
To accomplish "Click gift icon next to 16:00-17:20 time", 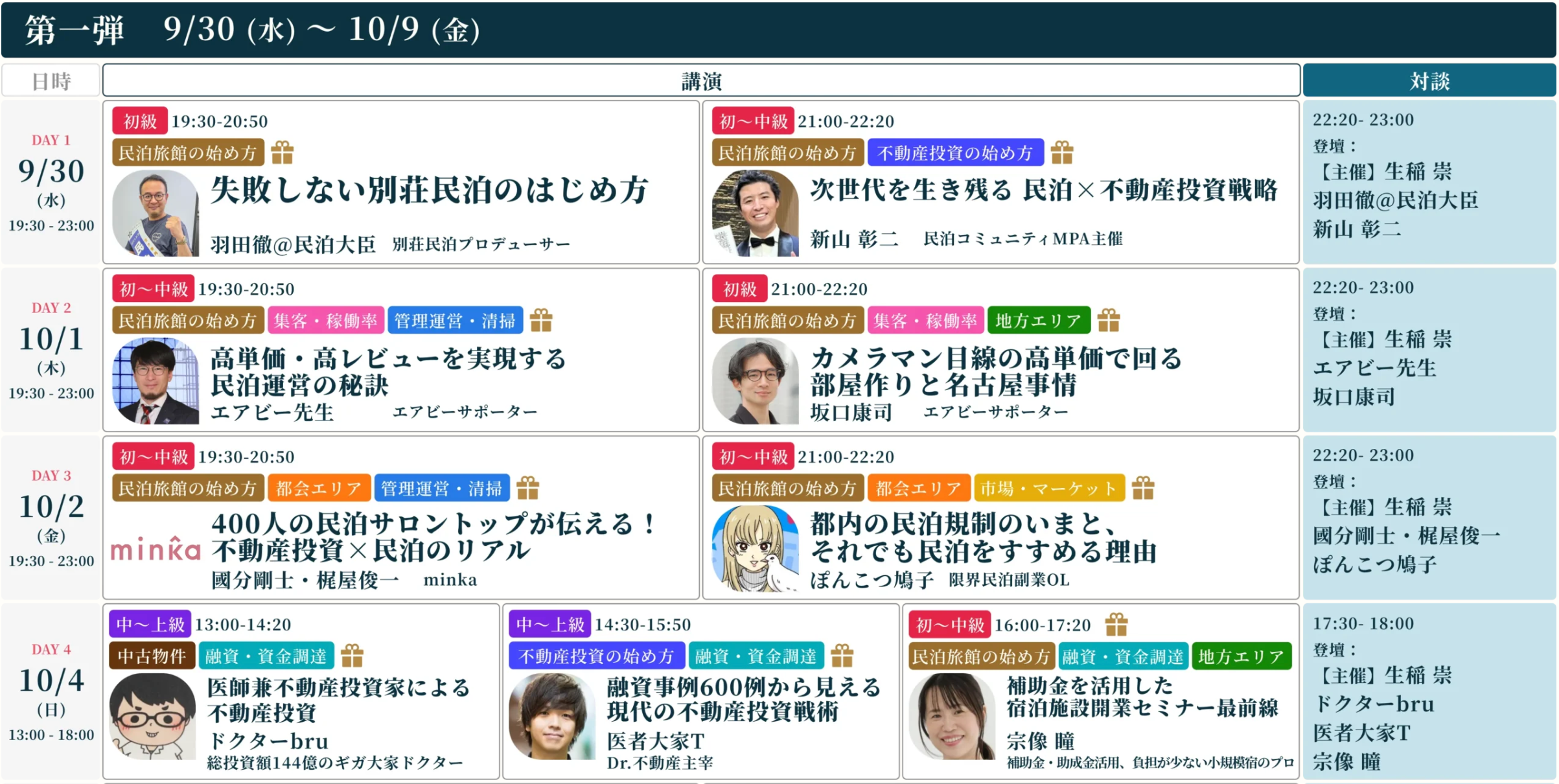I will 1116,625.
